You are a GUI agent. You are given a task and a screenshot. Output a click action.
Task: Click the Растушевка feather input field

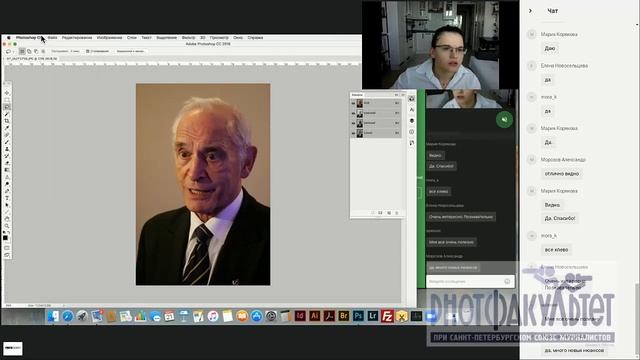pos(75,51)
